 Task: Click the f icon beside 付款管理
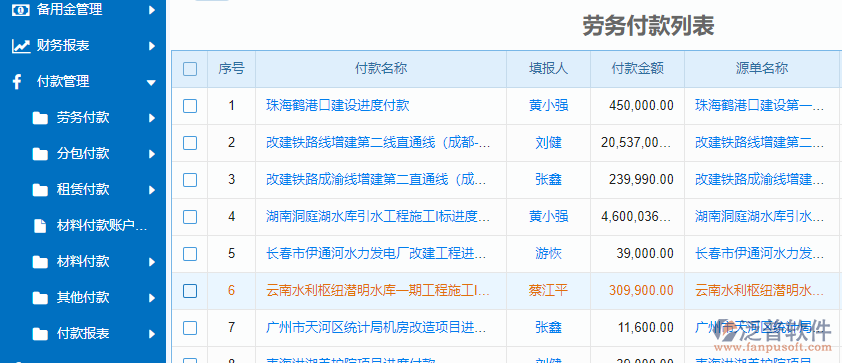pos(17,82)
